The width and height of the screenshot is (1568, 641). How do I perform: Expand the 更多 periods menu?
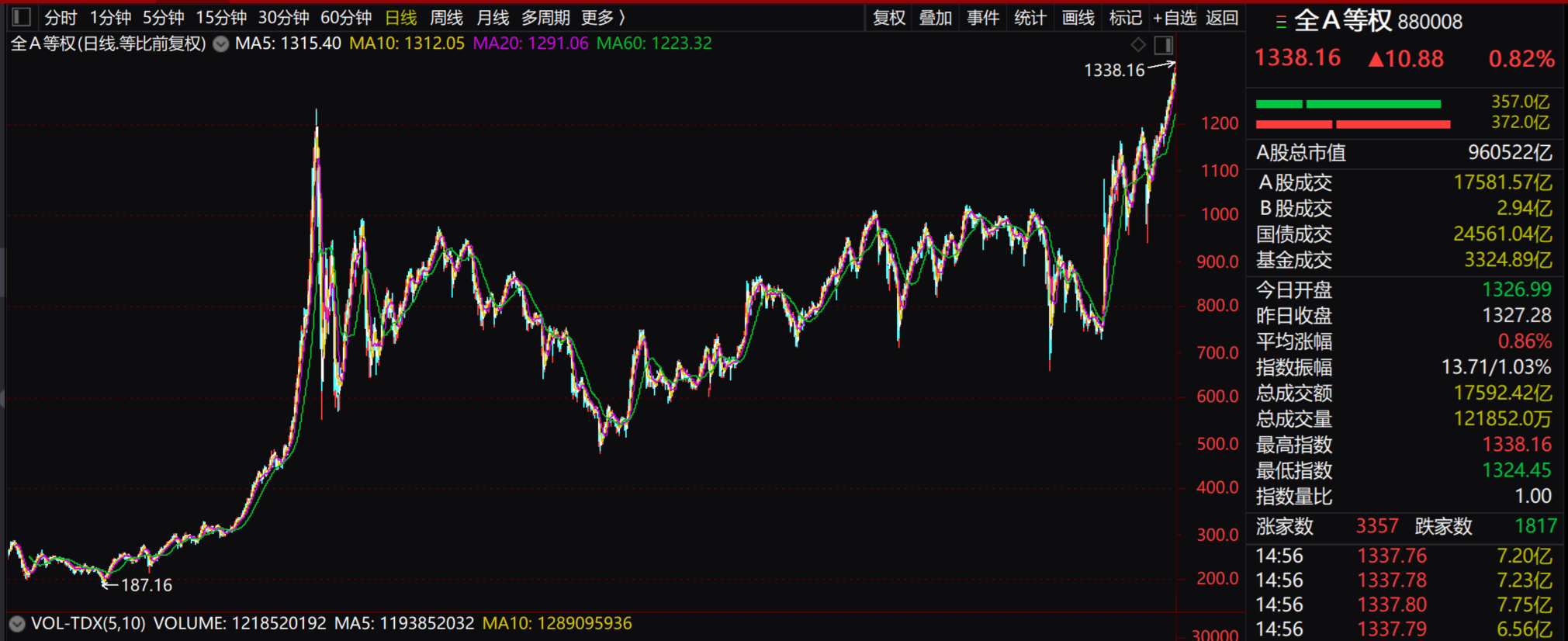(x=604, y=17)
